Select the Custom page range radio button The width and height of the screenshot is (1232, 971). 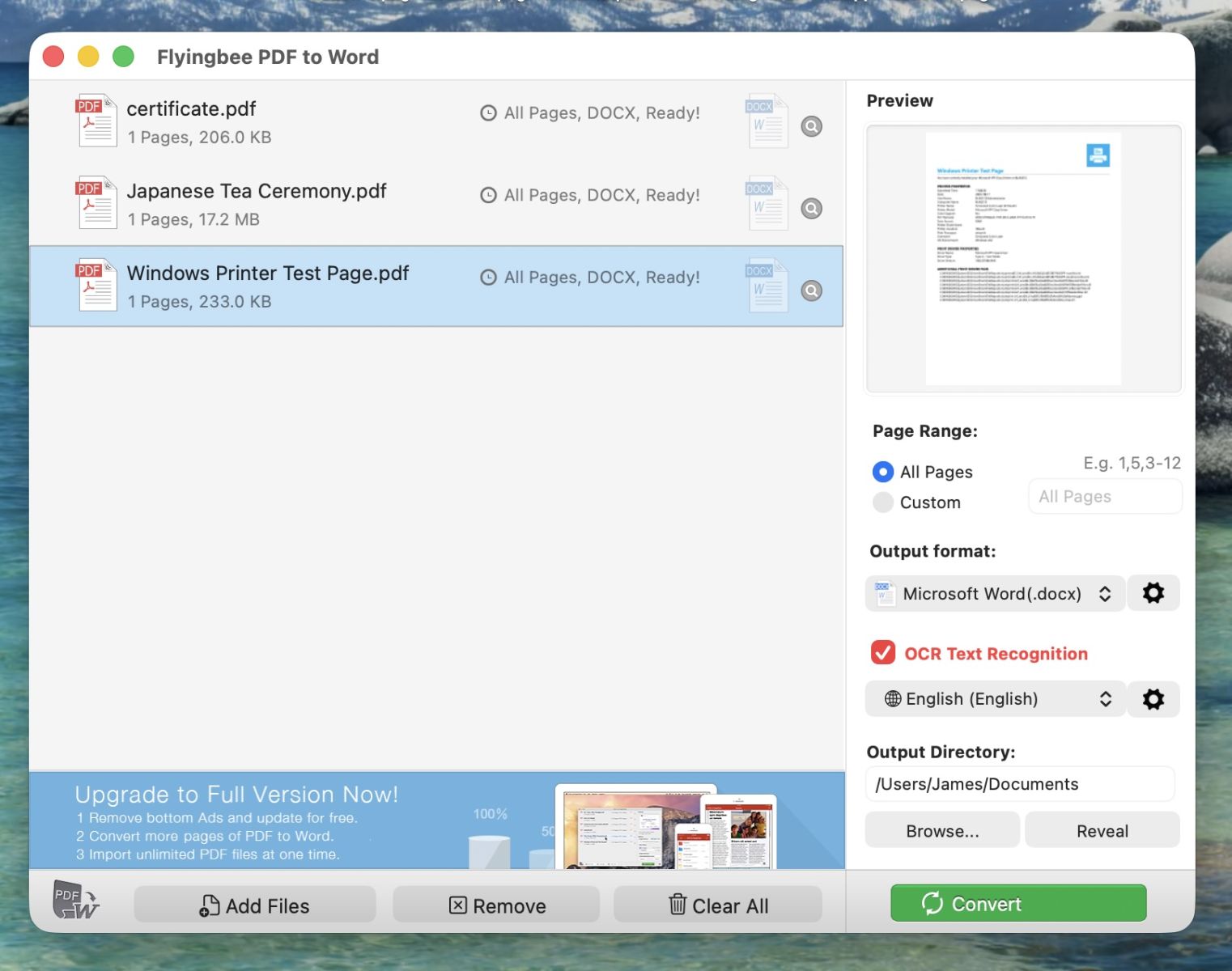coord(883,502)
